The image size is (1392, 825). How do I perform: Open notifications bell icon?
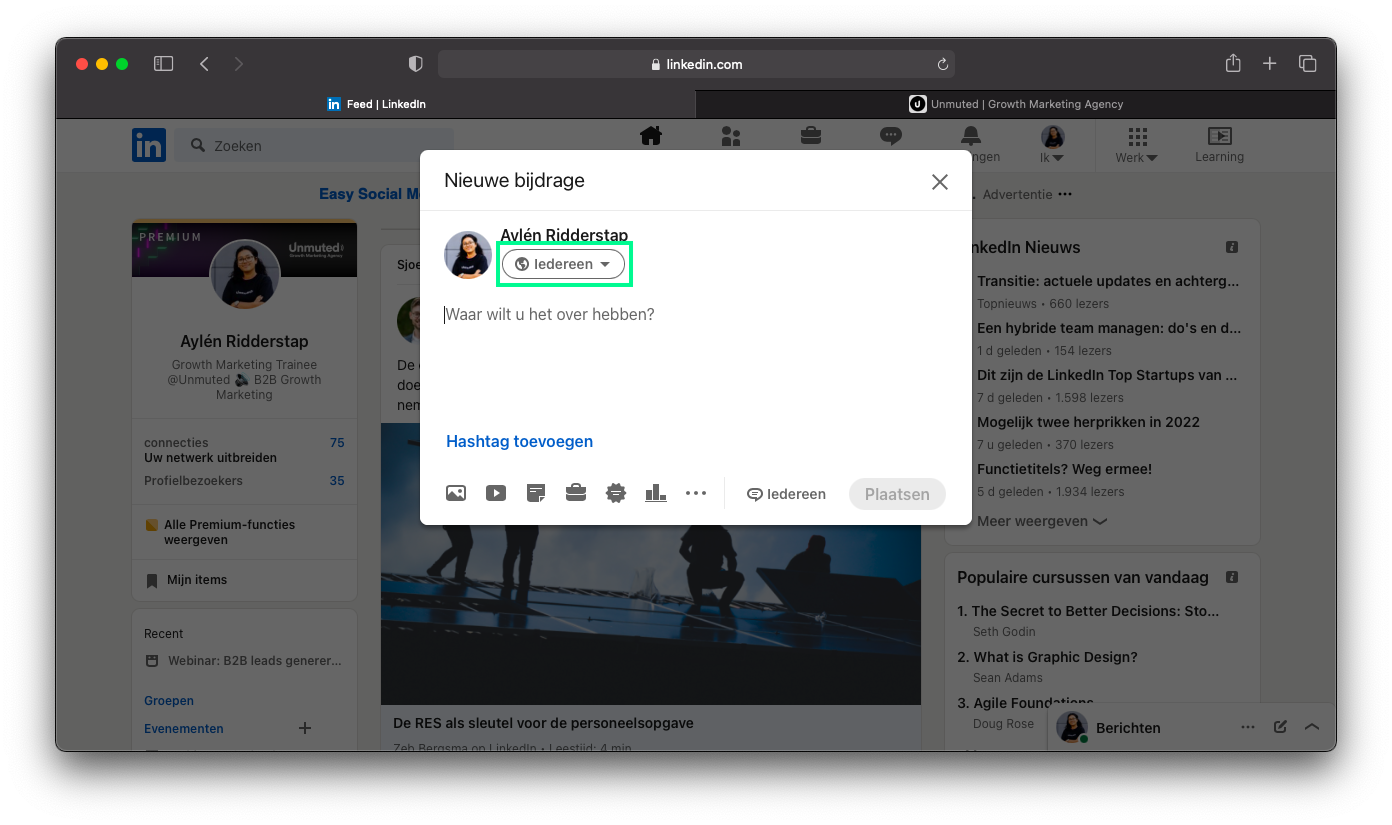pos(971,137)
